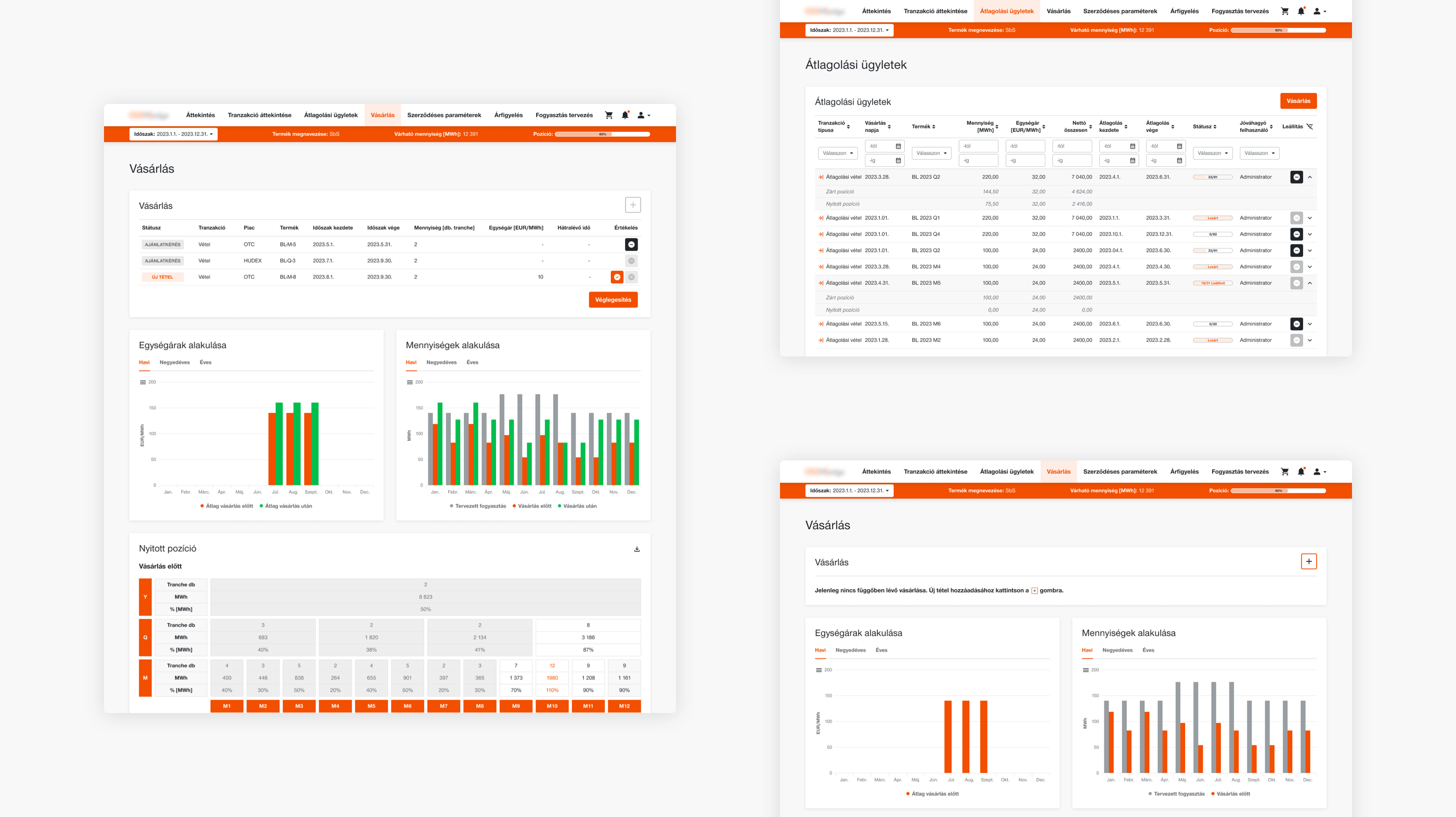Open Válasszon dropdown under Státusz
The height and width of the screenshot is (817, 1456).
click(1213, 153)
